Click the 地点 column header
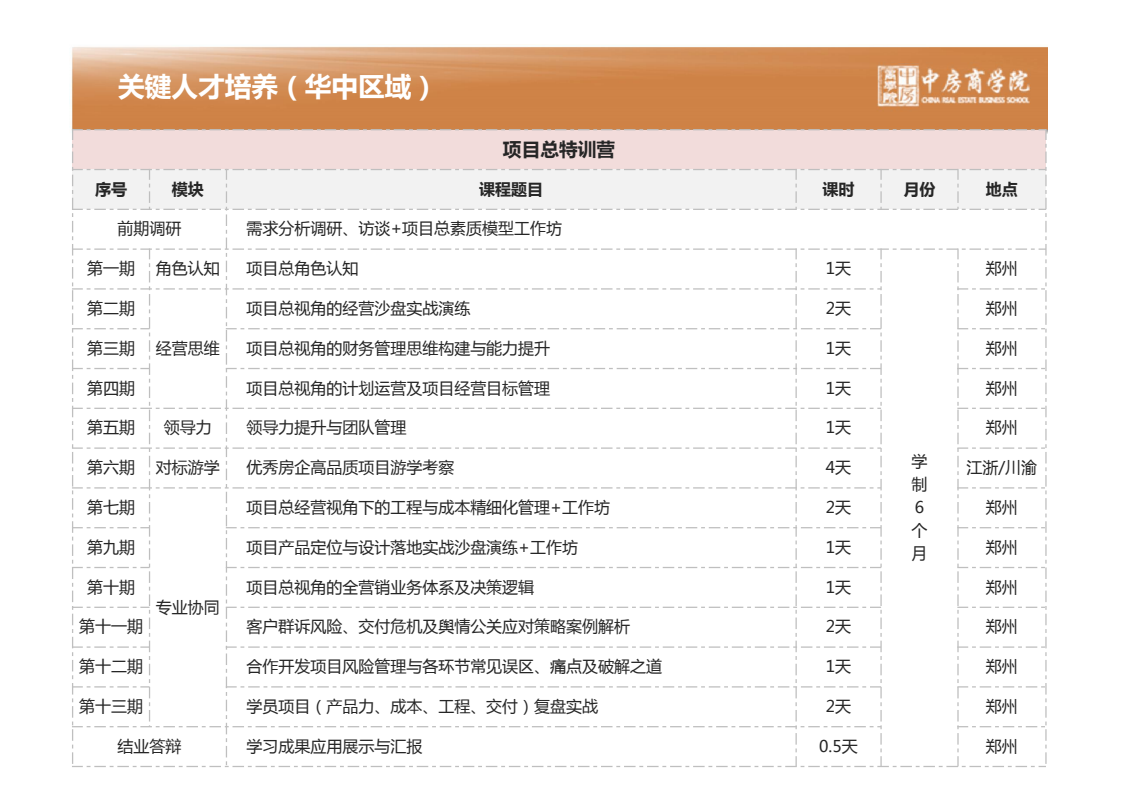The height and width of the screenshot is (789, 1121). 1001,189
